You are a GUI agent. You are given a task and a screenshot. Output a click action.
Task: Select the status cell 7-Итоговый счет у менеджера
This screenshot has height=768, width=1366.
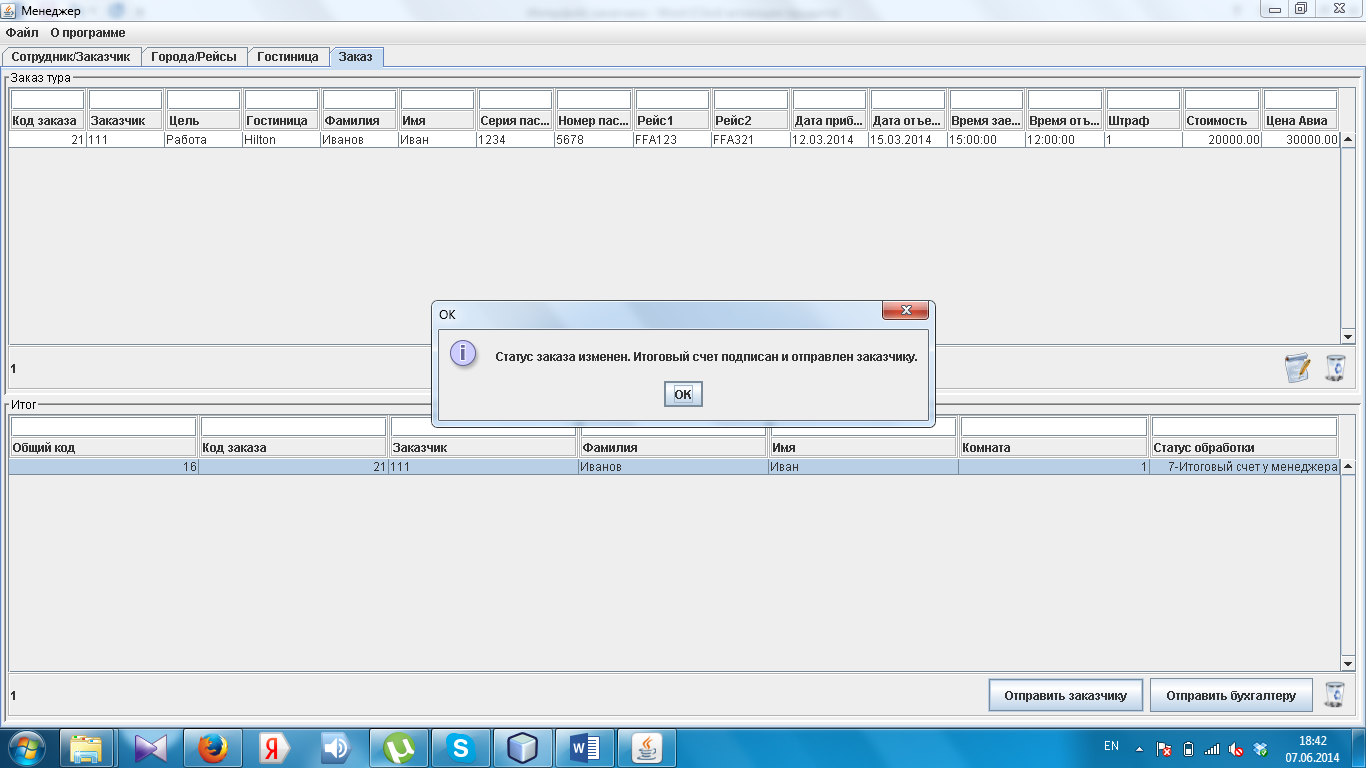(x=1244, y=467)
